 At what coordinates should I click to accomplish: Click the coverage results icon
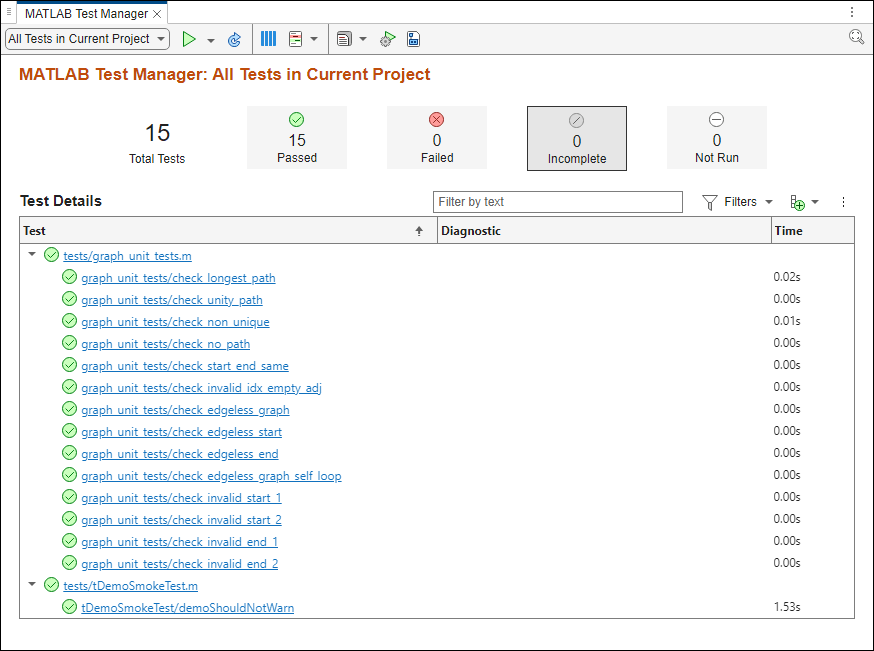pyautogui.click(x=295, y=39)
